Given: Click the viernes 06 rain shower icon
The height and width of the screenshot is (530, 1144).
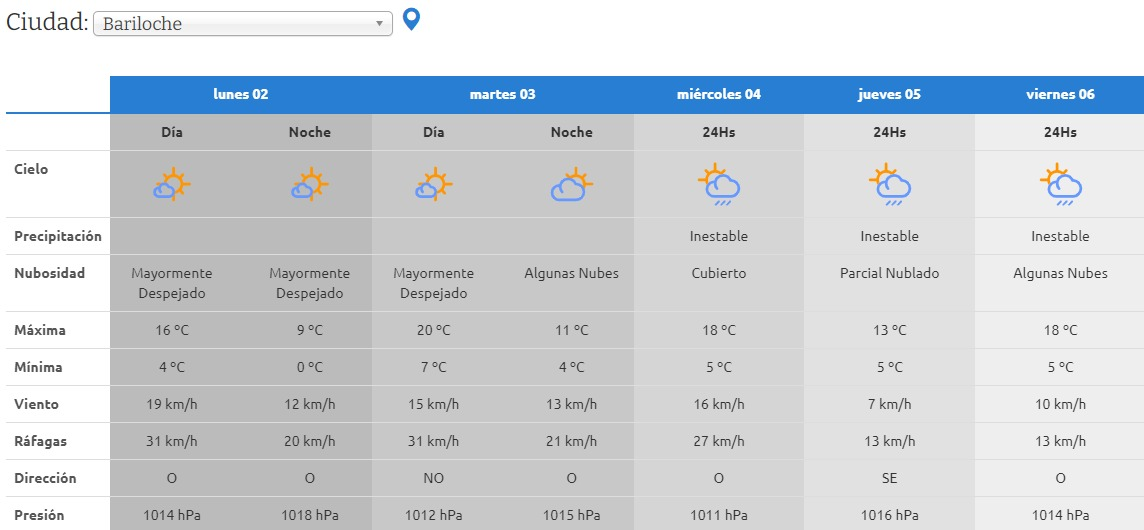Looking at the screenshot, I should tap(1060, 185).
